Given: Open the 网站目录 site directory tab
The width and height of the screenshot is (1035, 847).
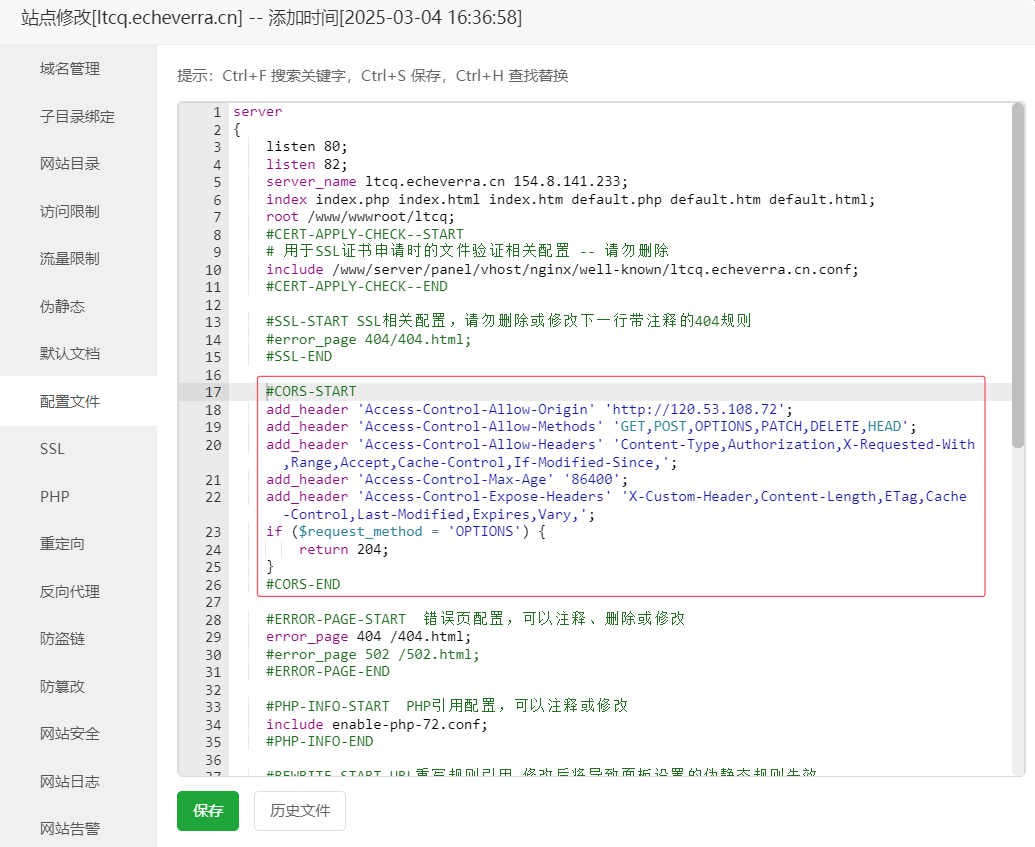Looking at the screenshot, I should [x=70, y=164].
